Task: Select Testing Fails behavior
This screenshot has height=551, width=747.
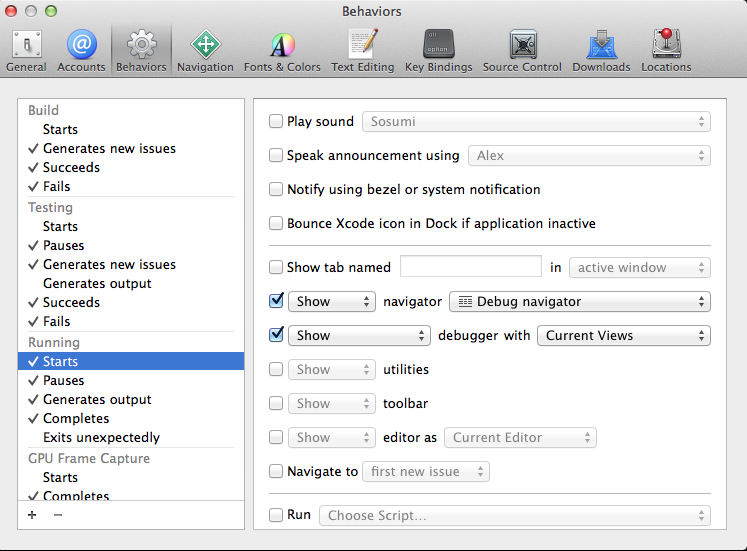Action: 131,321
